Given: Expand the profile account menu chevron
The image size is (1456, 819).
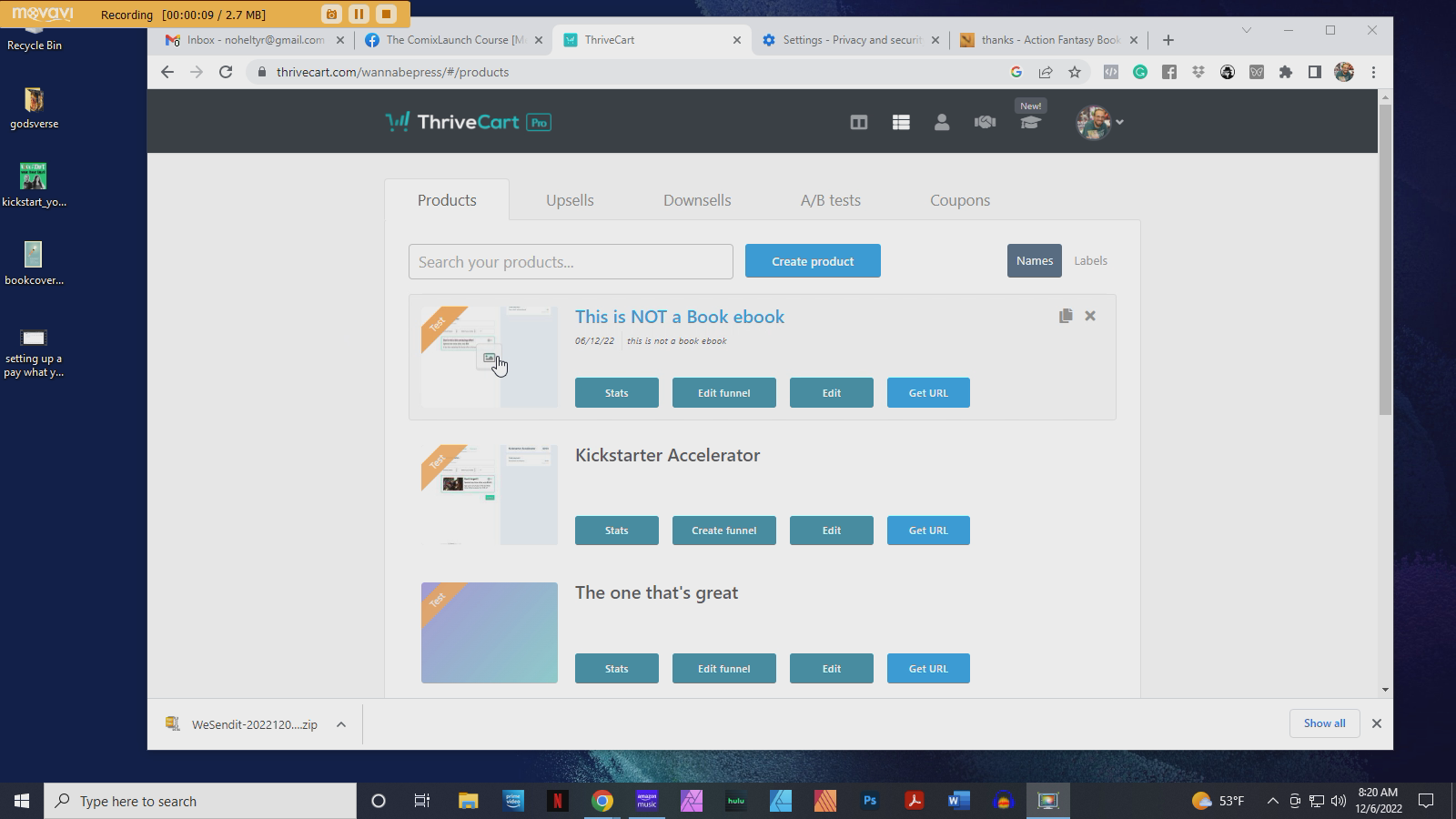Looking at the screenshot, I should [x=1120, y=121].
